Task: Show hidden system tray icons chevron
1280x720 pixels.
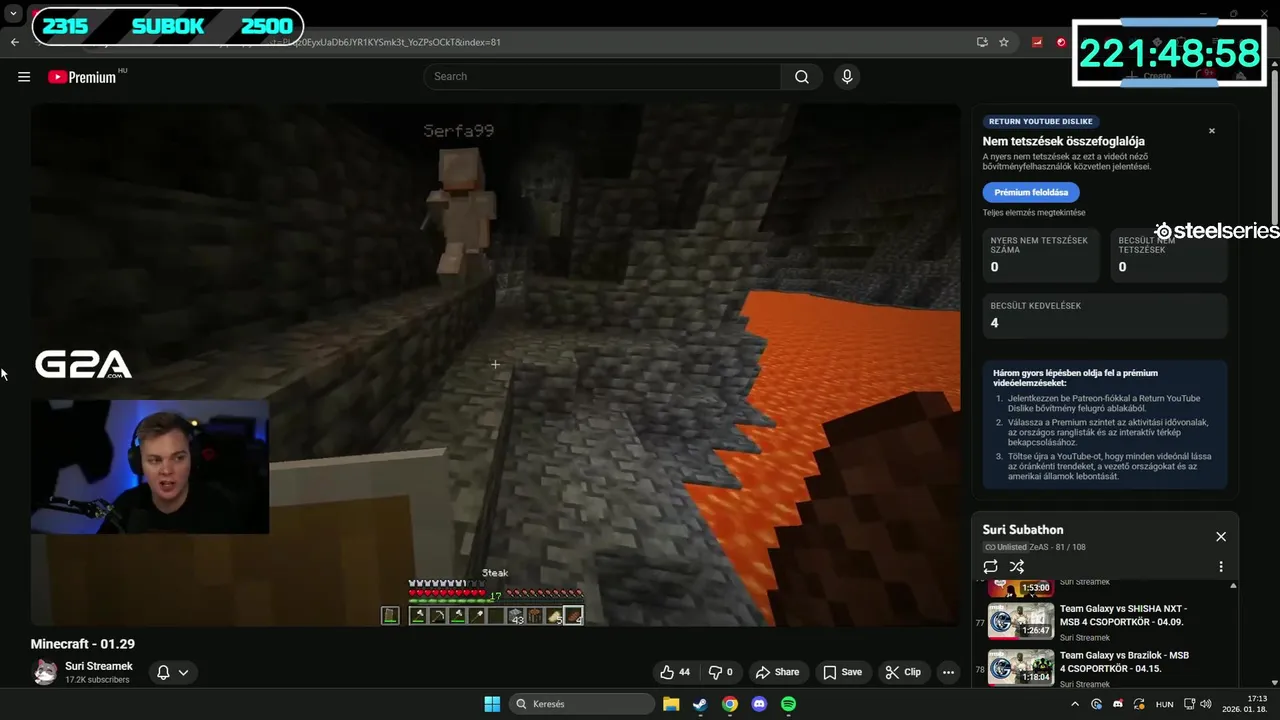Action: (1075, 704)
